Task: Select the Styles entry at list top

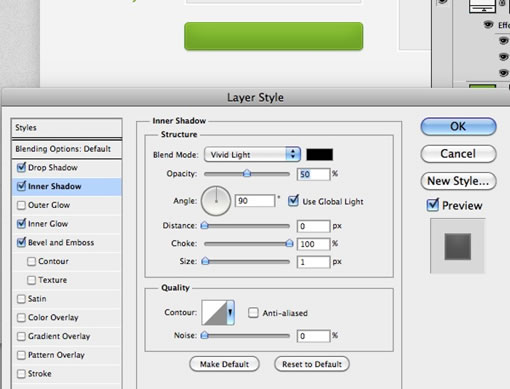Action: click(67, 128)
